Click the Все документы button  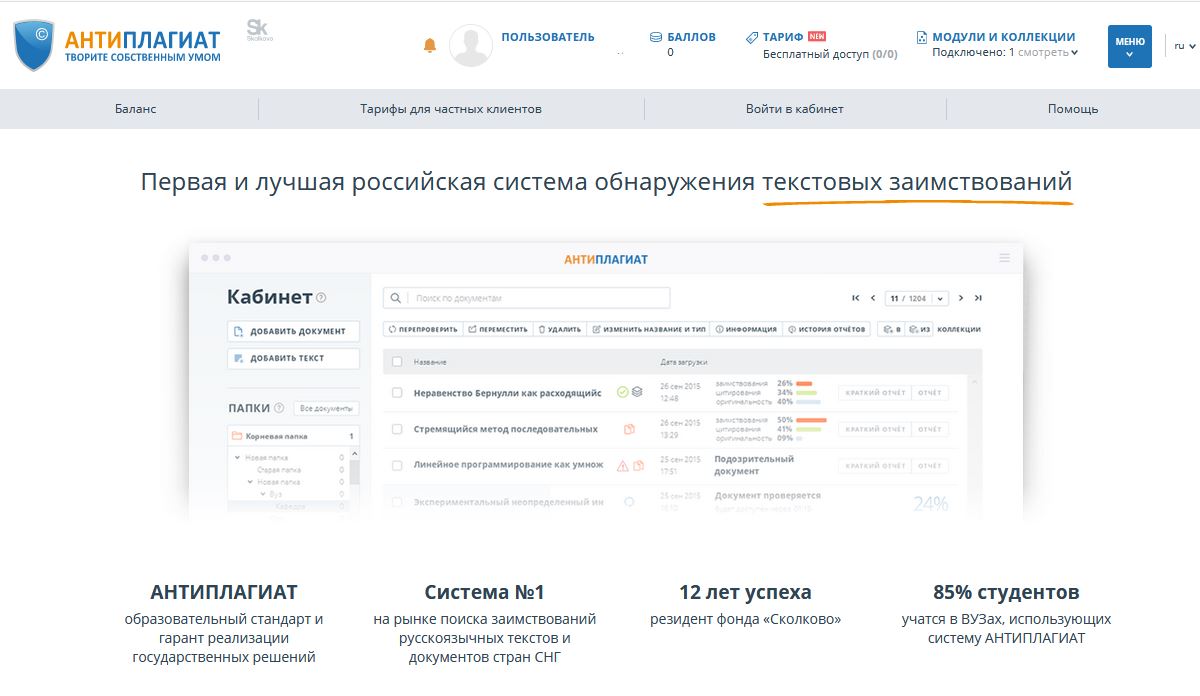pyautogui.click(x=326, y=408)
